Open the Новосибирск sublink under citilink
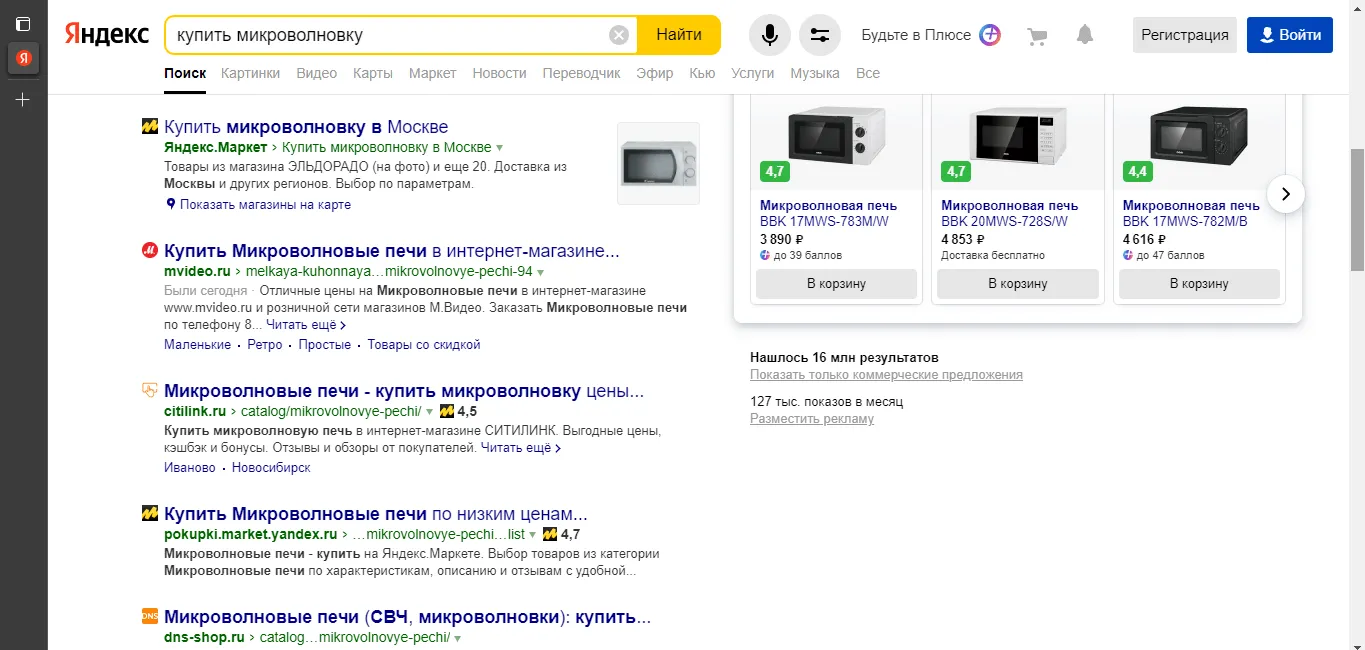The width and height of the screenshot is (1365, 650). pos(271,468)
